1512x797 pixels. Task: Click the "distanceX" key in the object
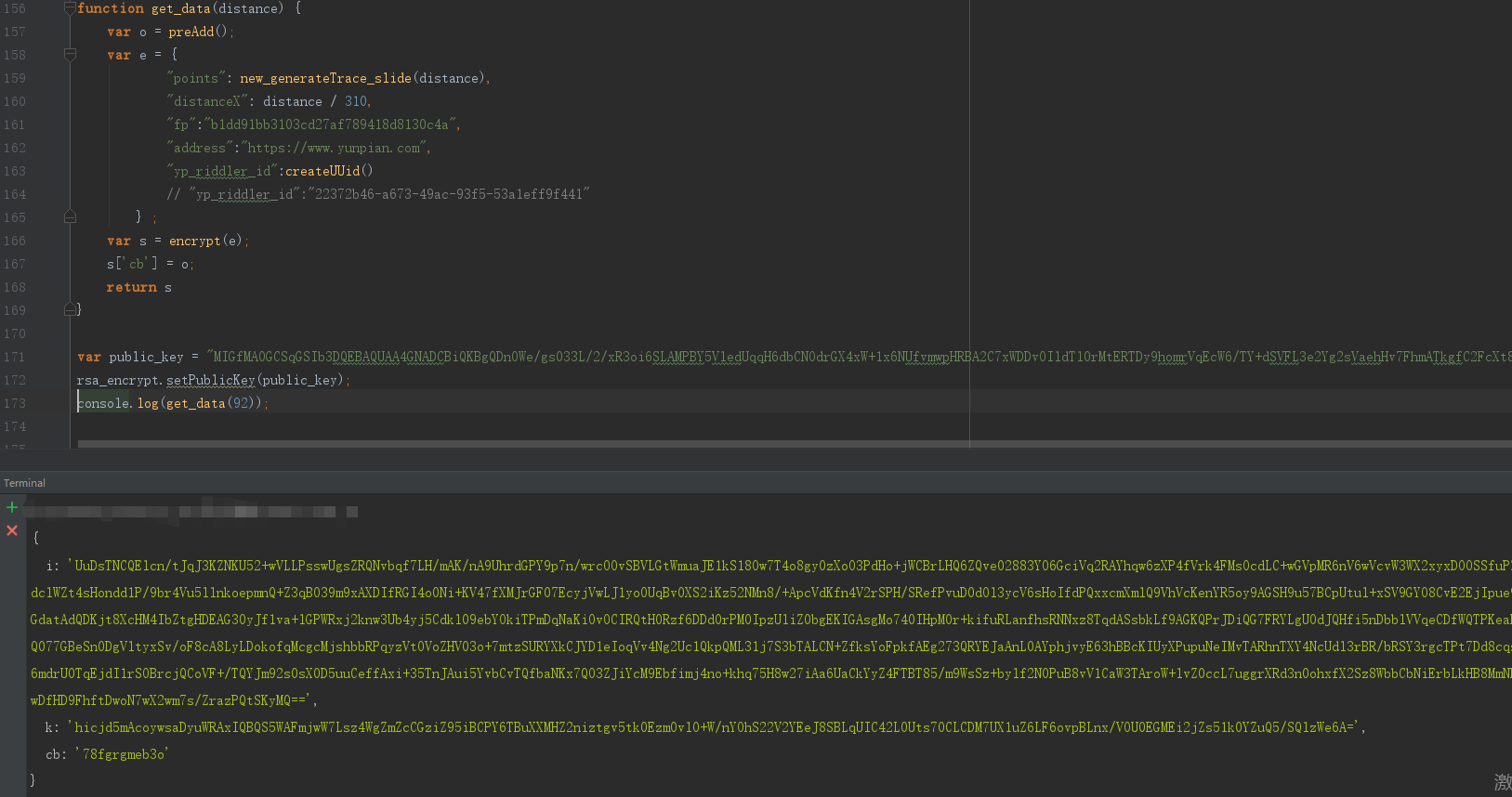[207, 101]
